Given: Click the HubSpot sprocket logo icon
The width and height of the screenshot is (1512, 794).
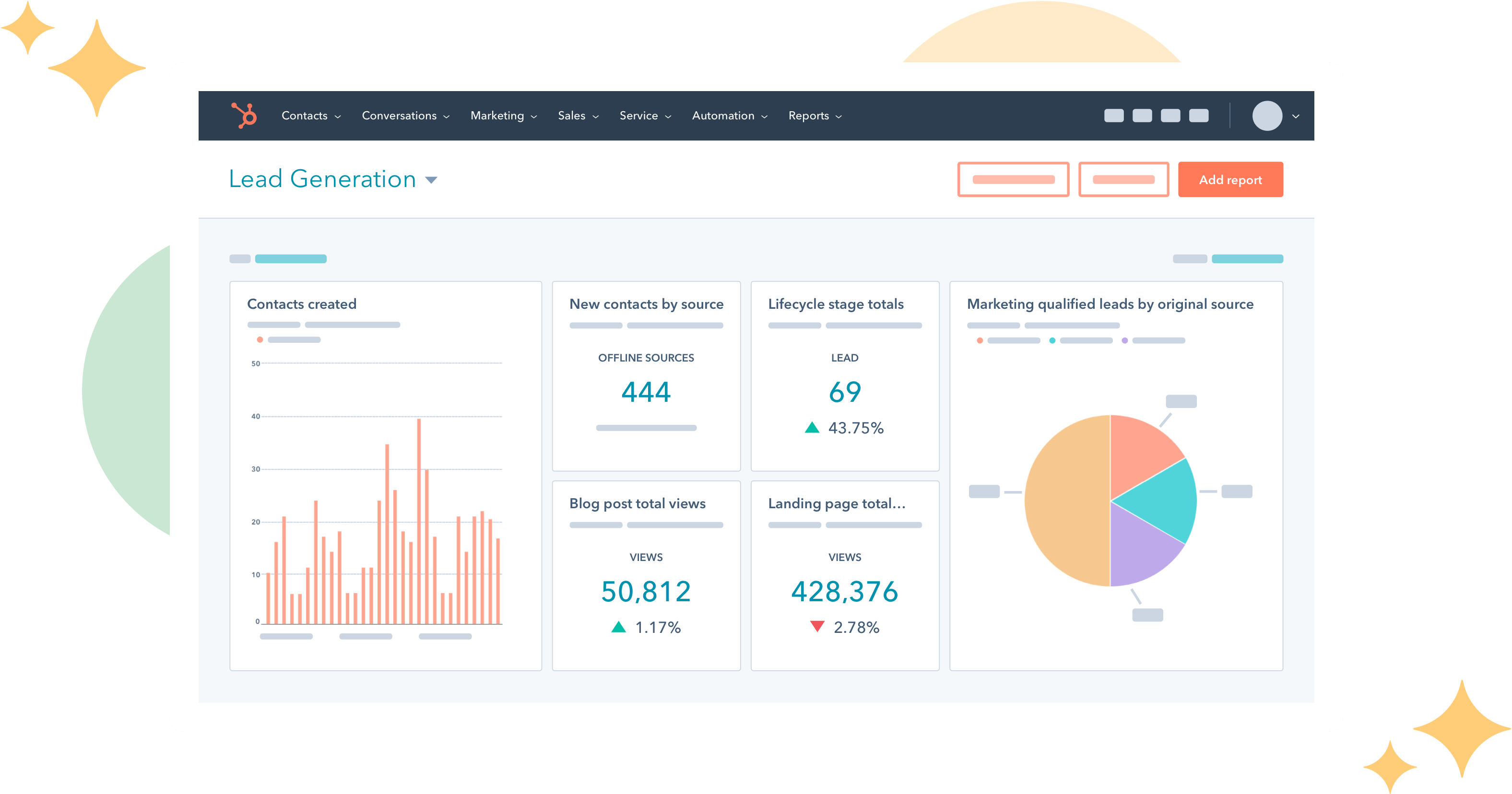Looking at the screenshot, I should (244, 116).
